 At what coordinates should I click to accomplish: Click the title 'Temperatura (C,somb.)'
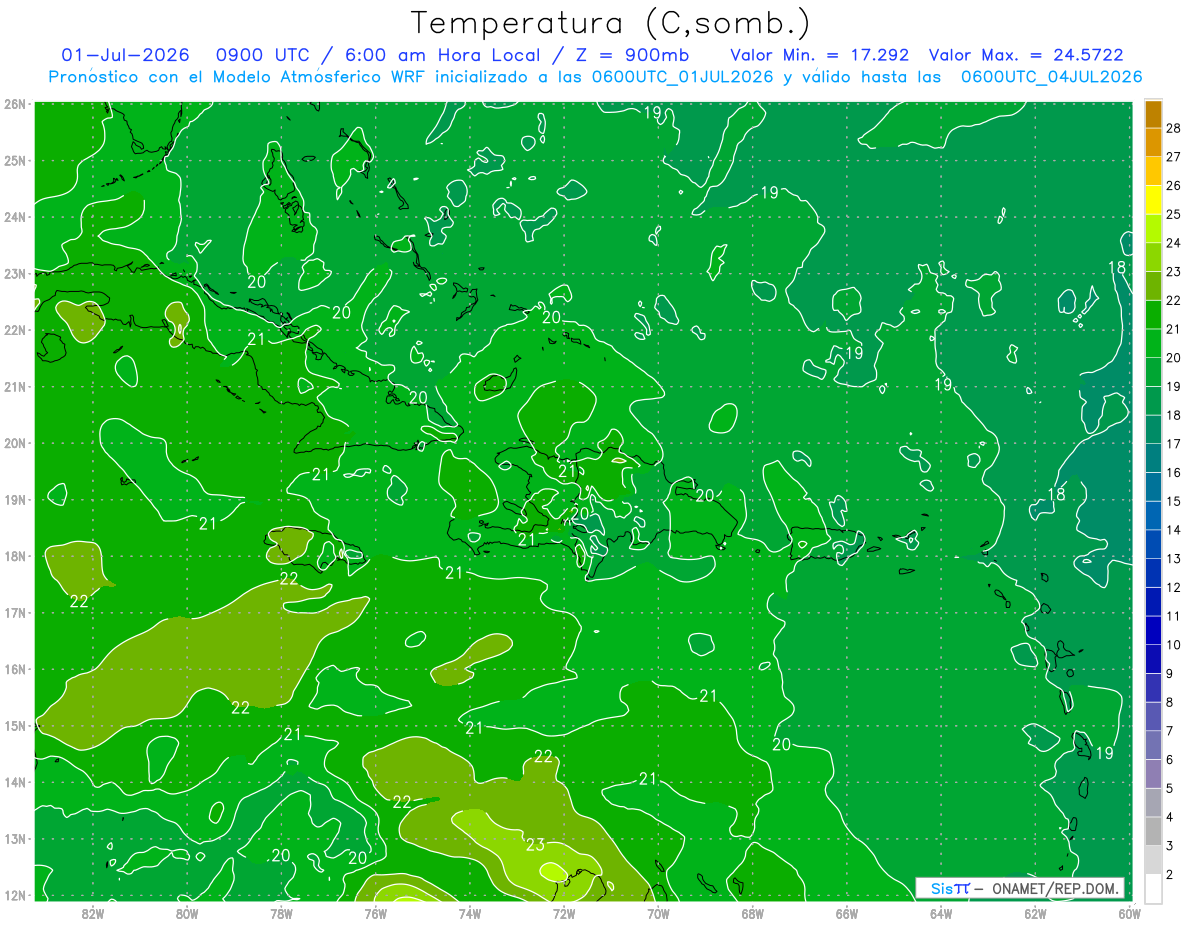[611, 24]
